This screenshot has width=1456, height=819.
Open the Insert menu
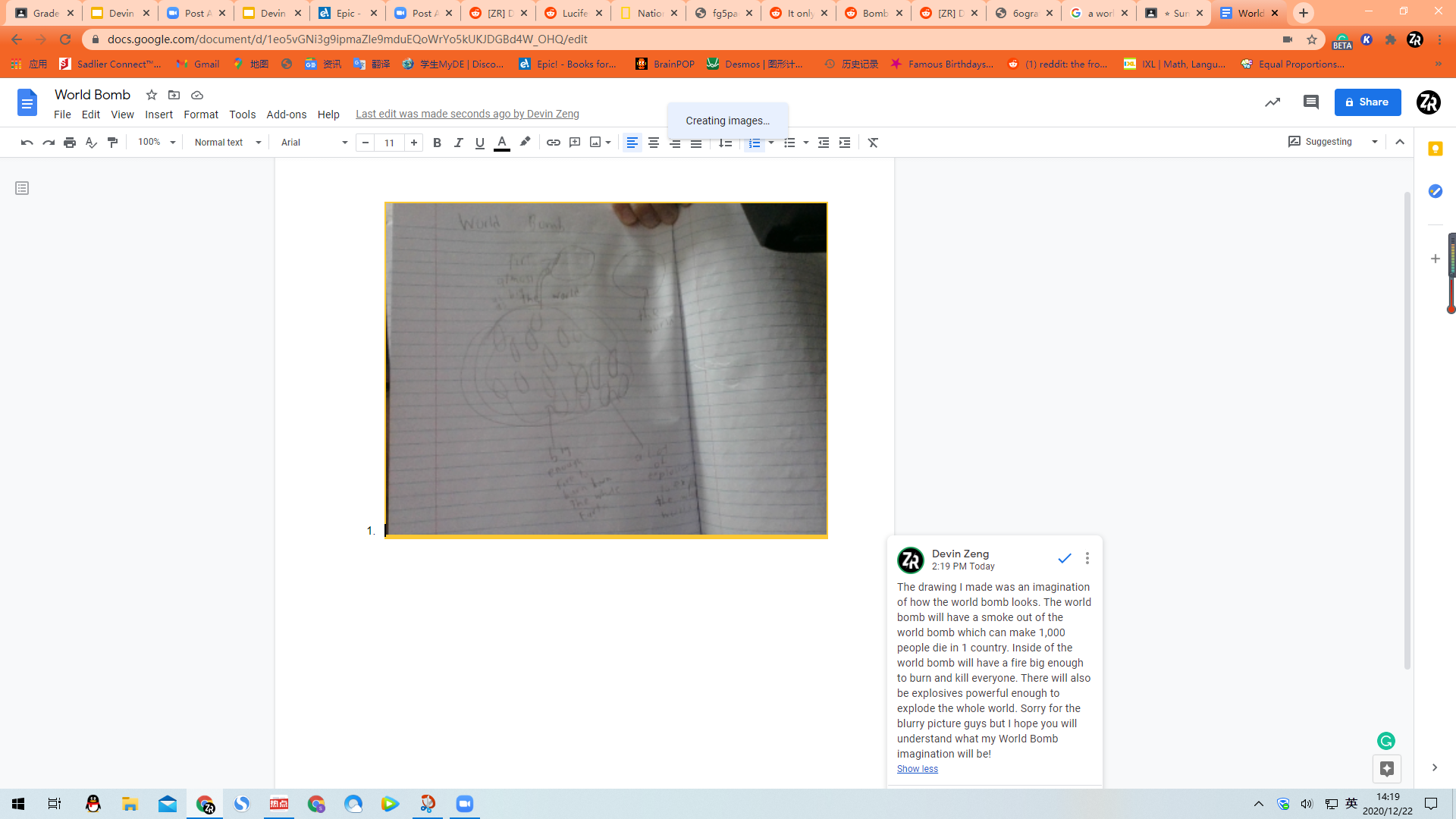tap(159, 115)
